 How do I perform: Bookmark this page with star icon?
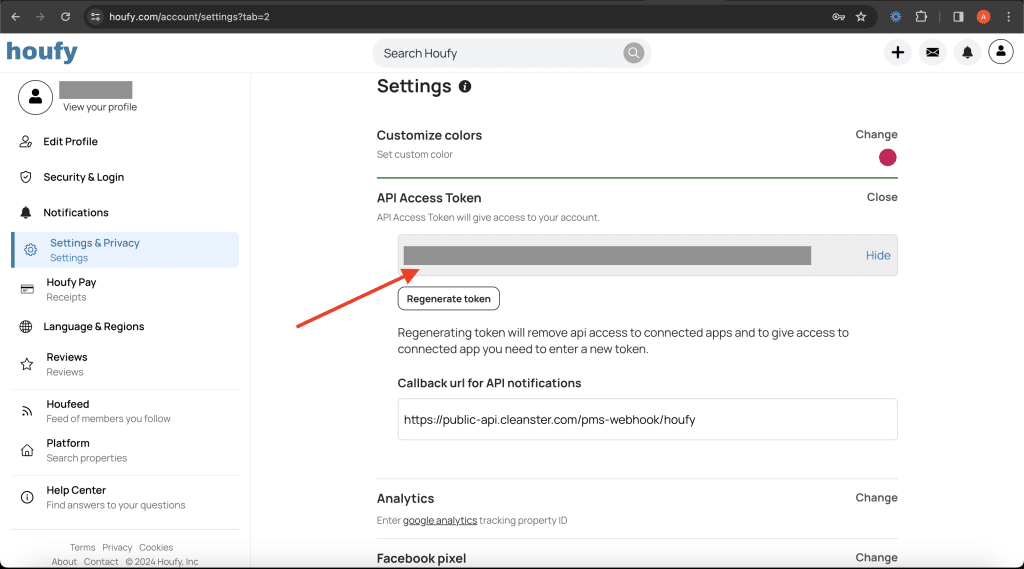click(x=861, y=17)
